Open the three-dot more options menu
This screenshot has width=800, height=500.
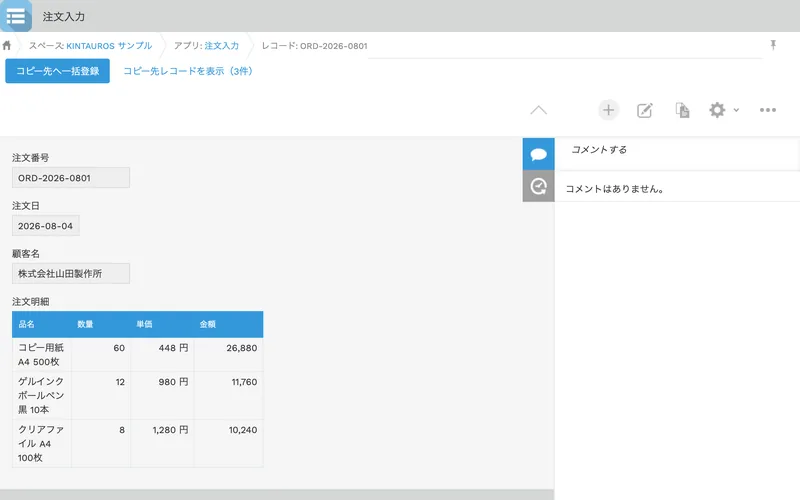pos(768,110)
